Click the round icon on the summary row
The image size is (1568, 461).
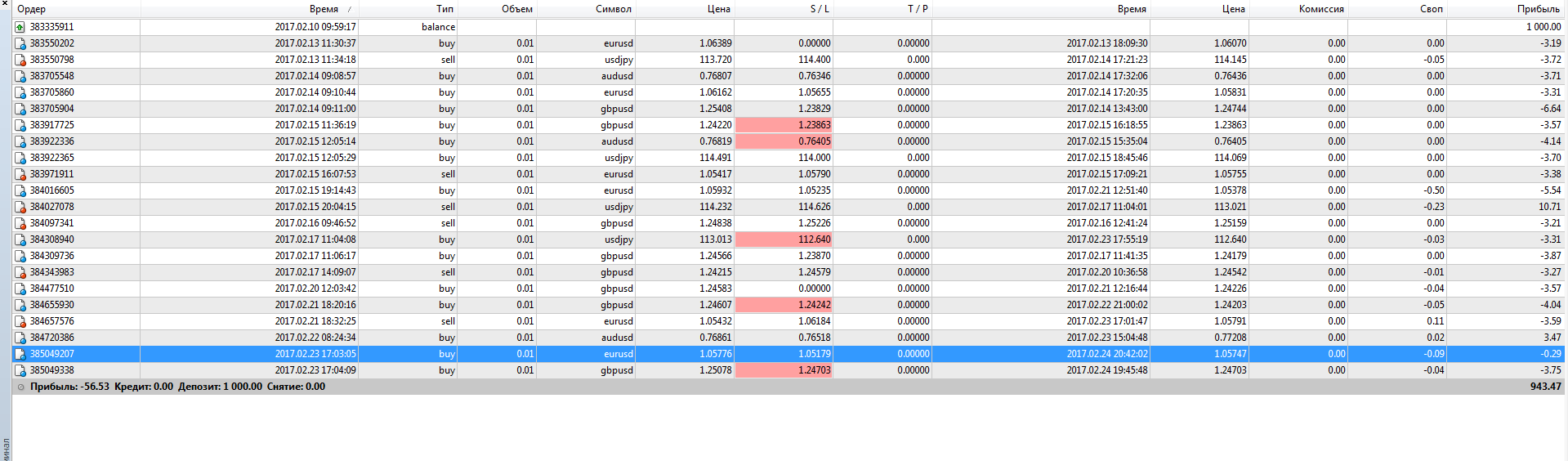[20, 387]
